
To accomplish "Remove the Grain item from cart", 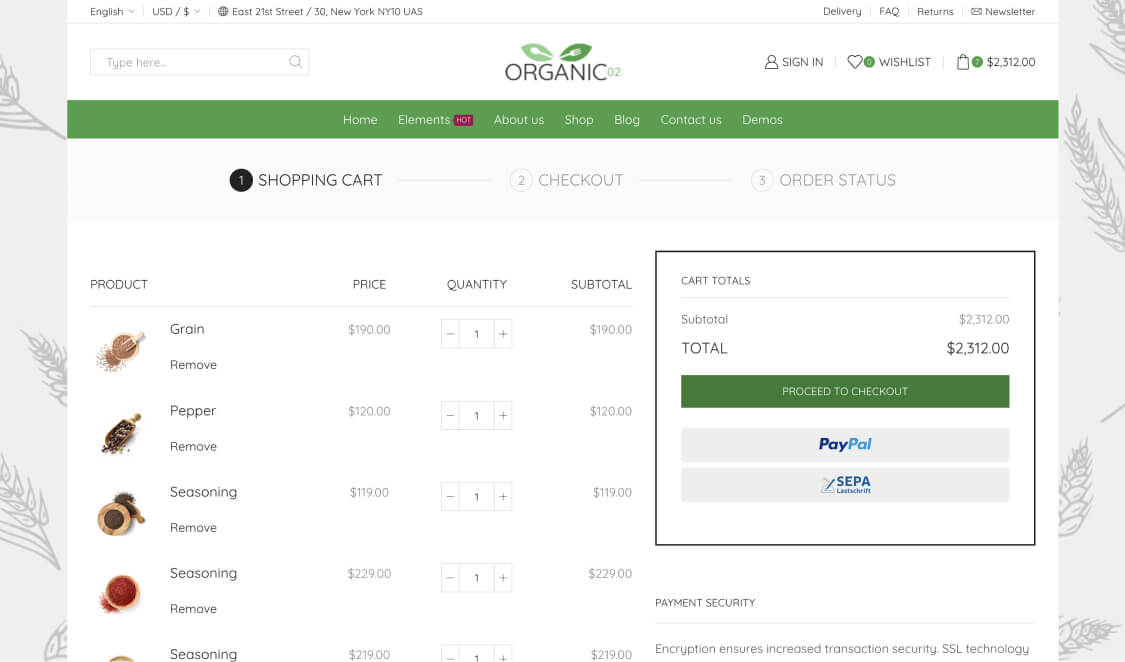I will tap(193, 365).
